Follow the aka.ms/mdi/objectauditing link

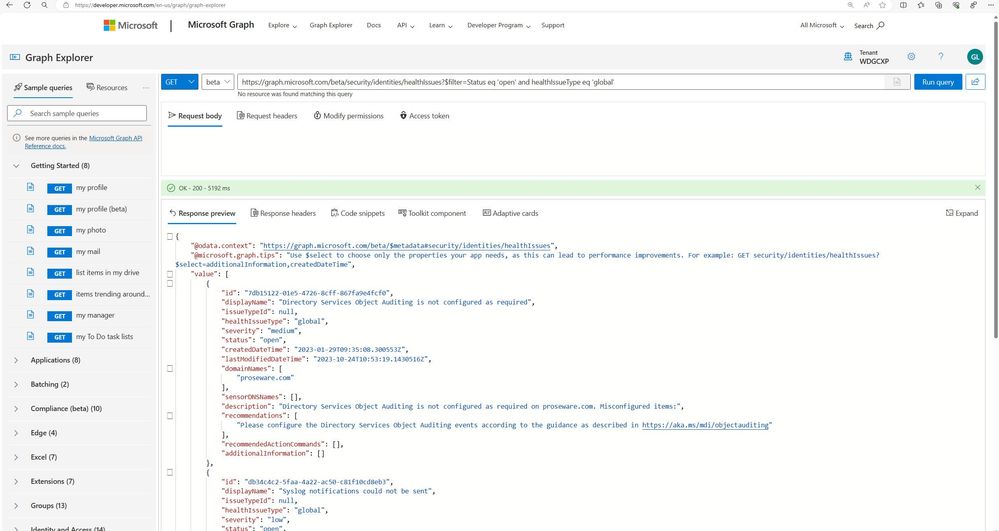point(706,425)
